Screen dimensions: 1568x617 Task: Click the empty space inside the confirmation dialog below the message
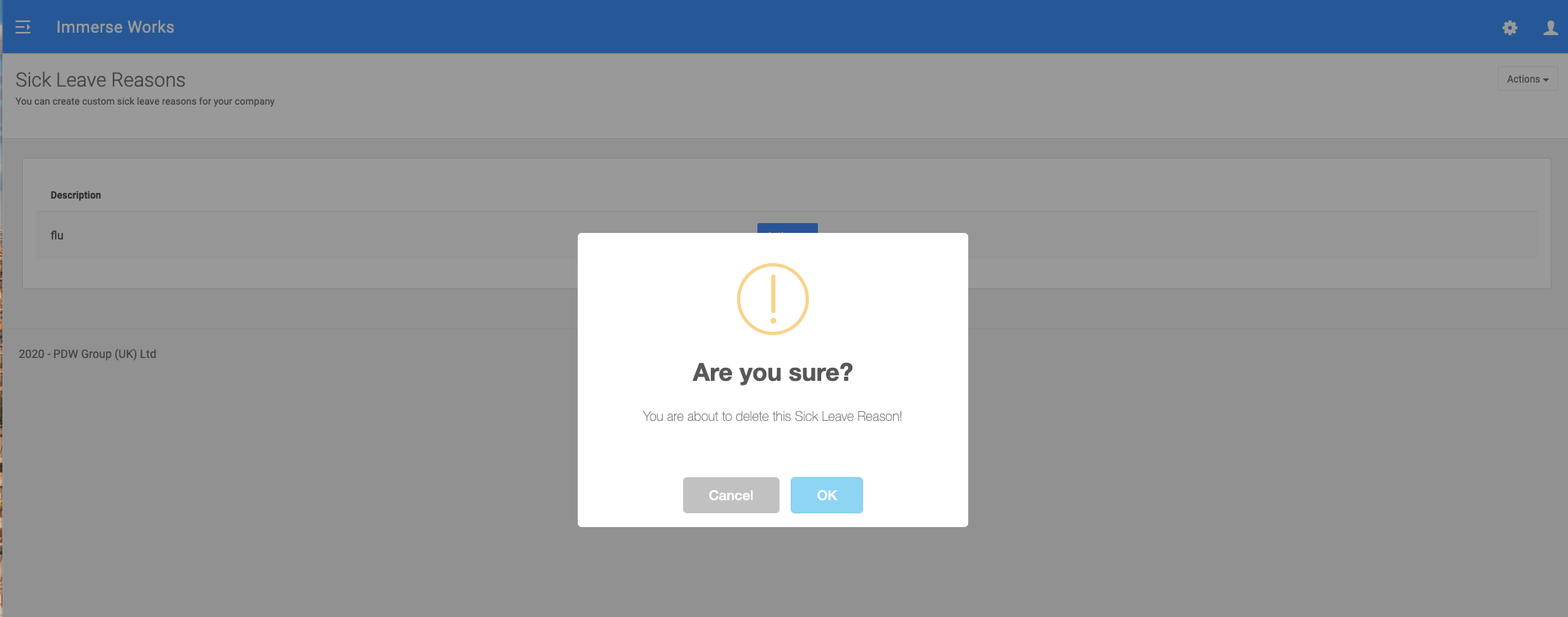tap(773, 449)
